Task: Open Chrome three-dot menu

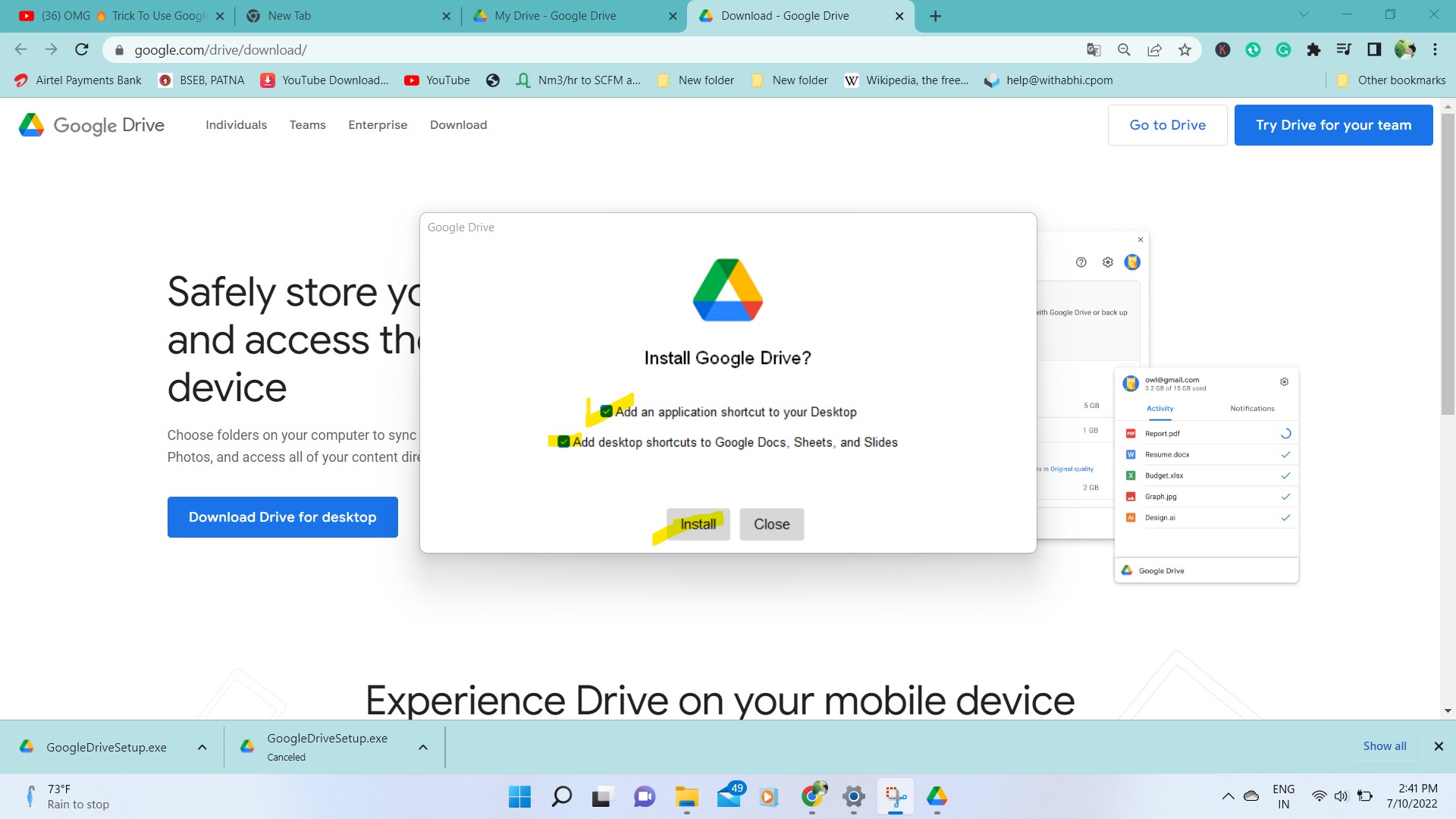Action: tap(1435, 50)
